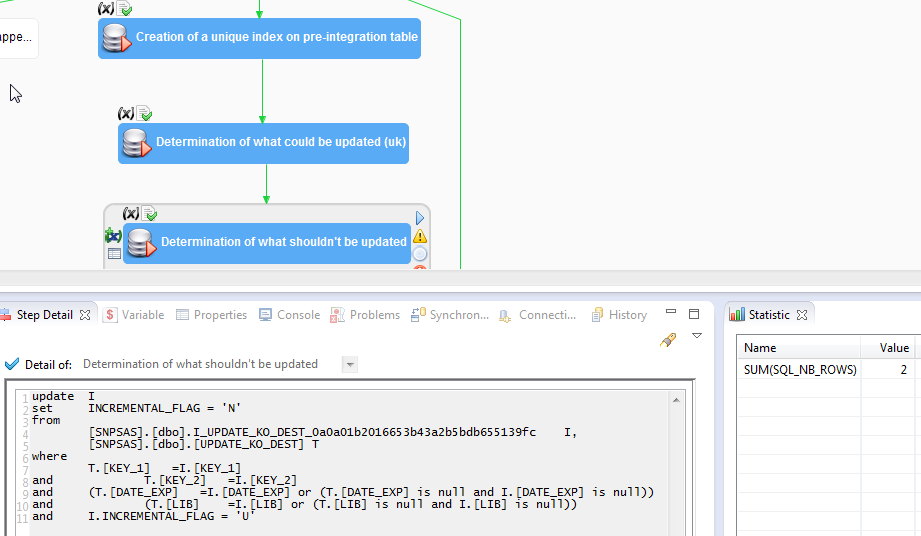
Task: Switch to the Problems tab
Action: pos(365,315)
